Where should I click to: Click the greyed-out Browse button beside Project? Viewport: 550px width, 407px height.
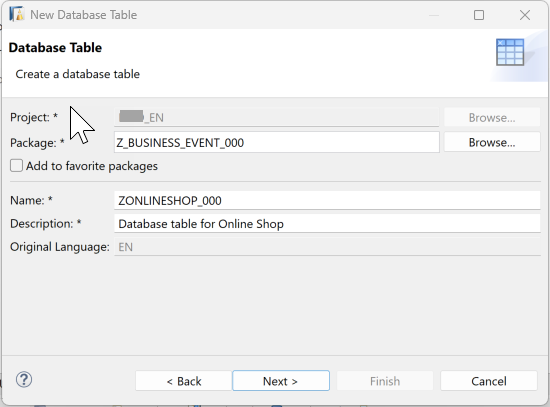point(492,118)
